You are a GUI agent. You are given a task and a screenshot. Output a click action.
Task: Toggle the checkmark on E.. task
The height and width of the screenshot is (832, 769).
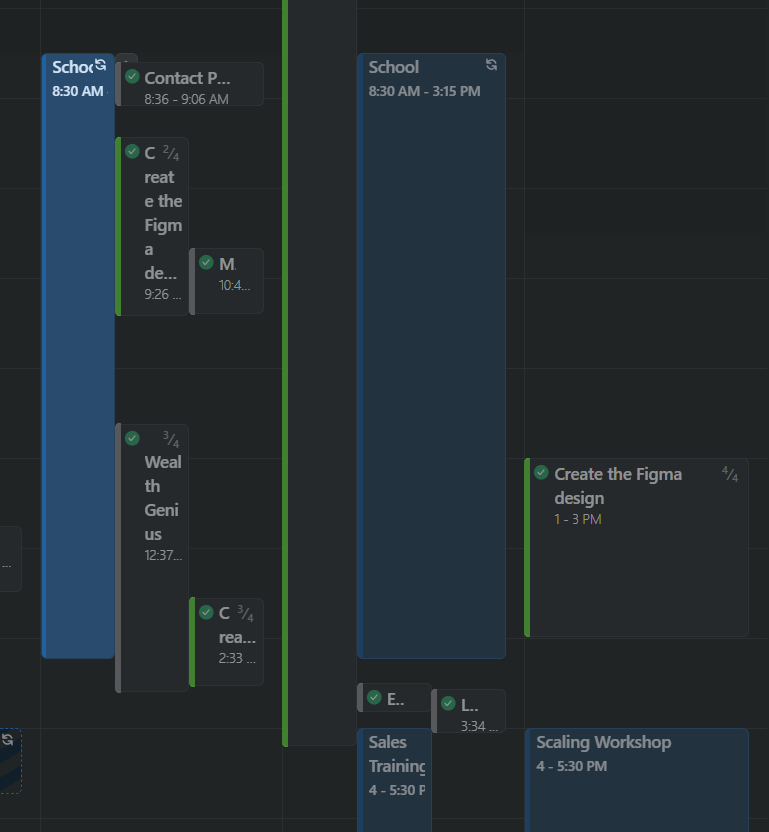[374, 697]
